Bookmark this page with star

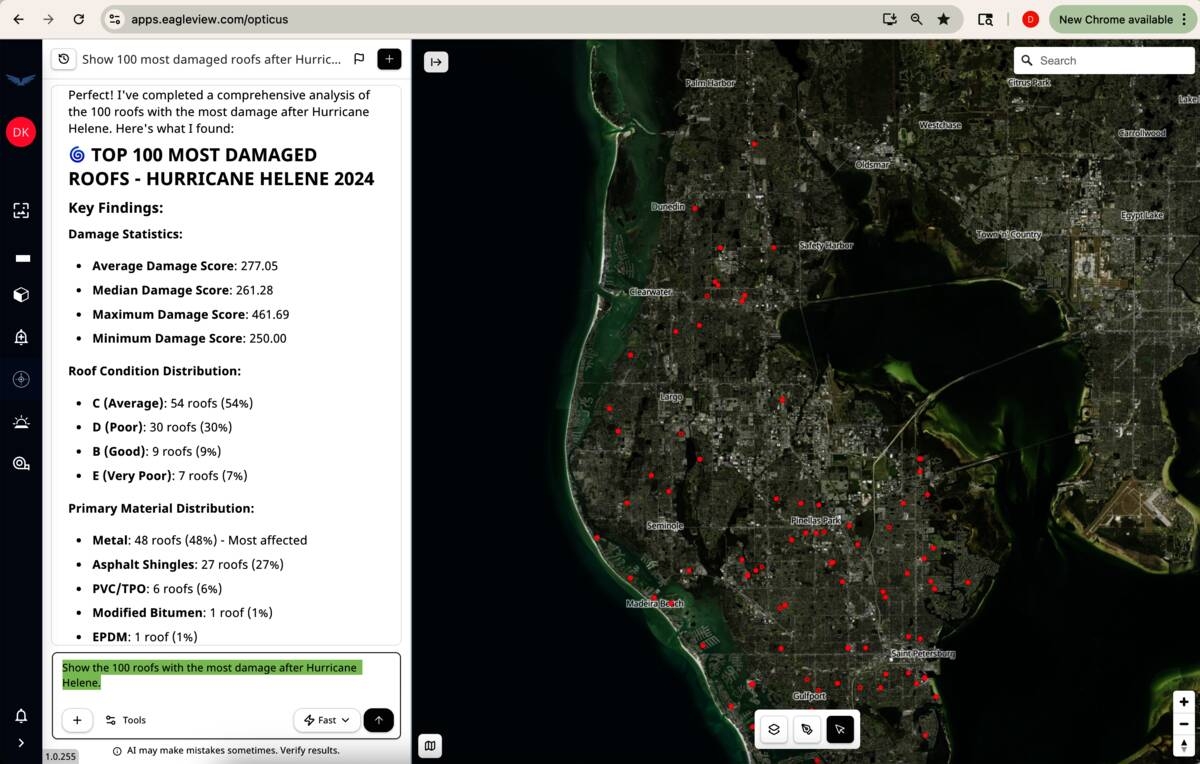(x=943, y=19)
